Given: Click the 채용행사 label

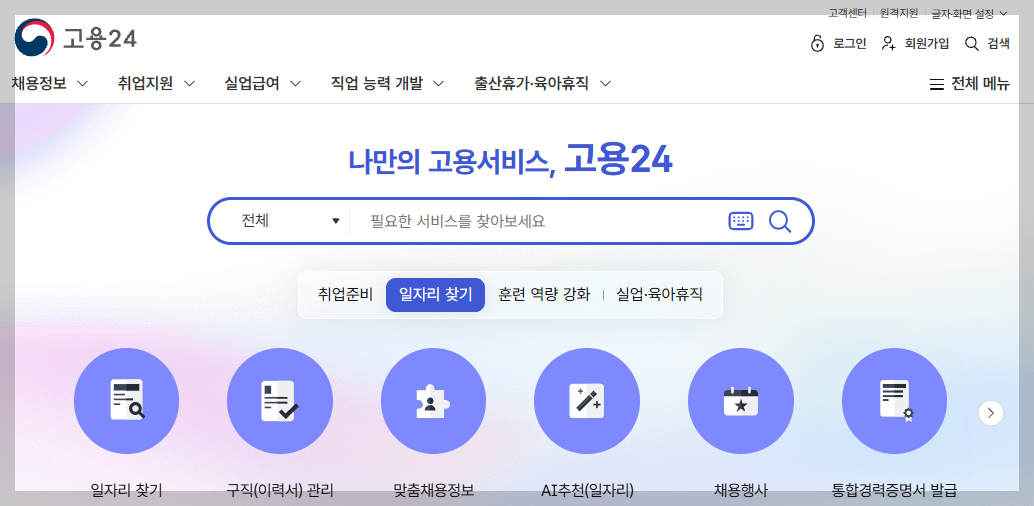Looking at the screenshot, I should (741, 490).
